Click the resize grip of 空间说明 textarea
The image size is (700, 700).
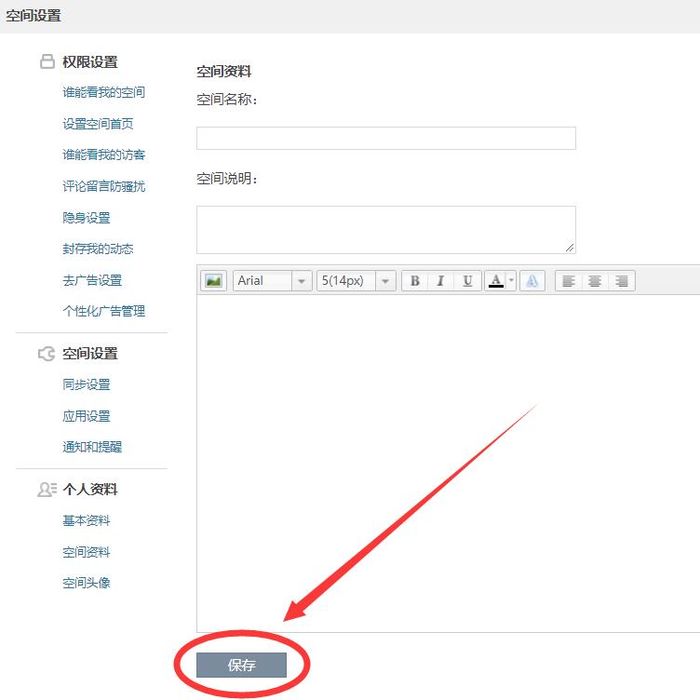click(x=570, y=248)
